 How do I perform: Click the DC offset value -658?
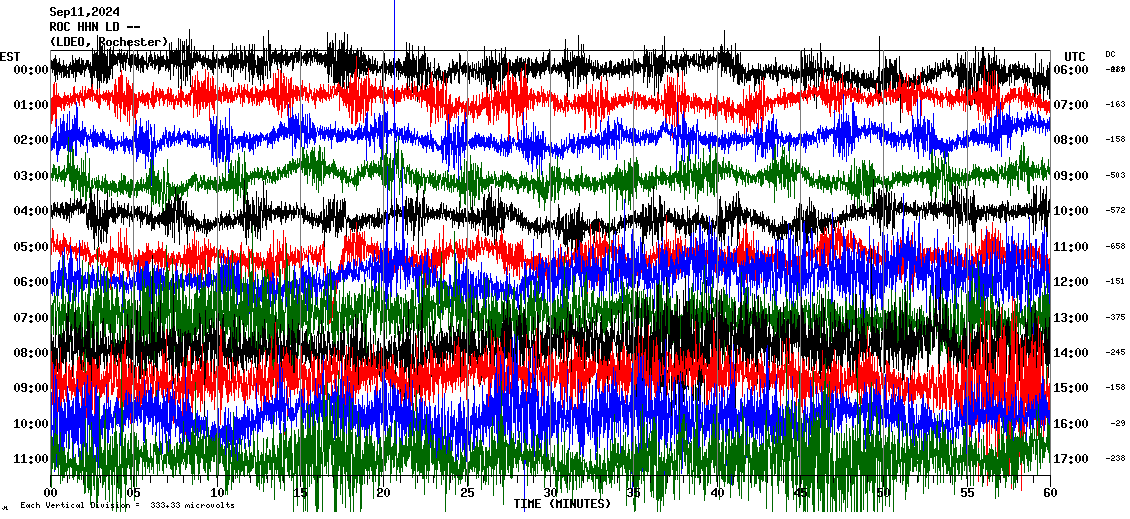pyautogui.click(x=1115, y=246)
